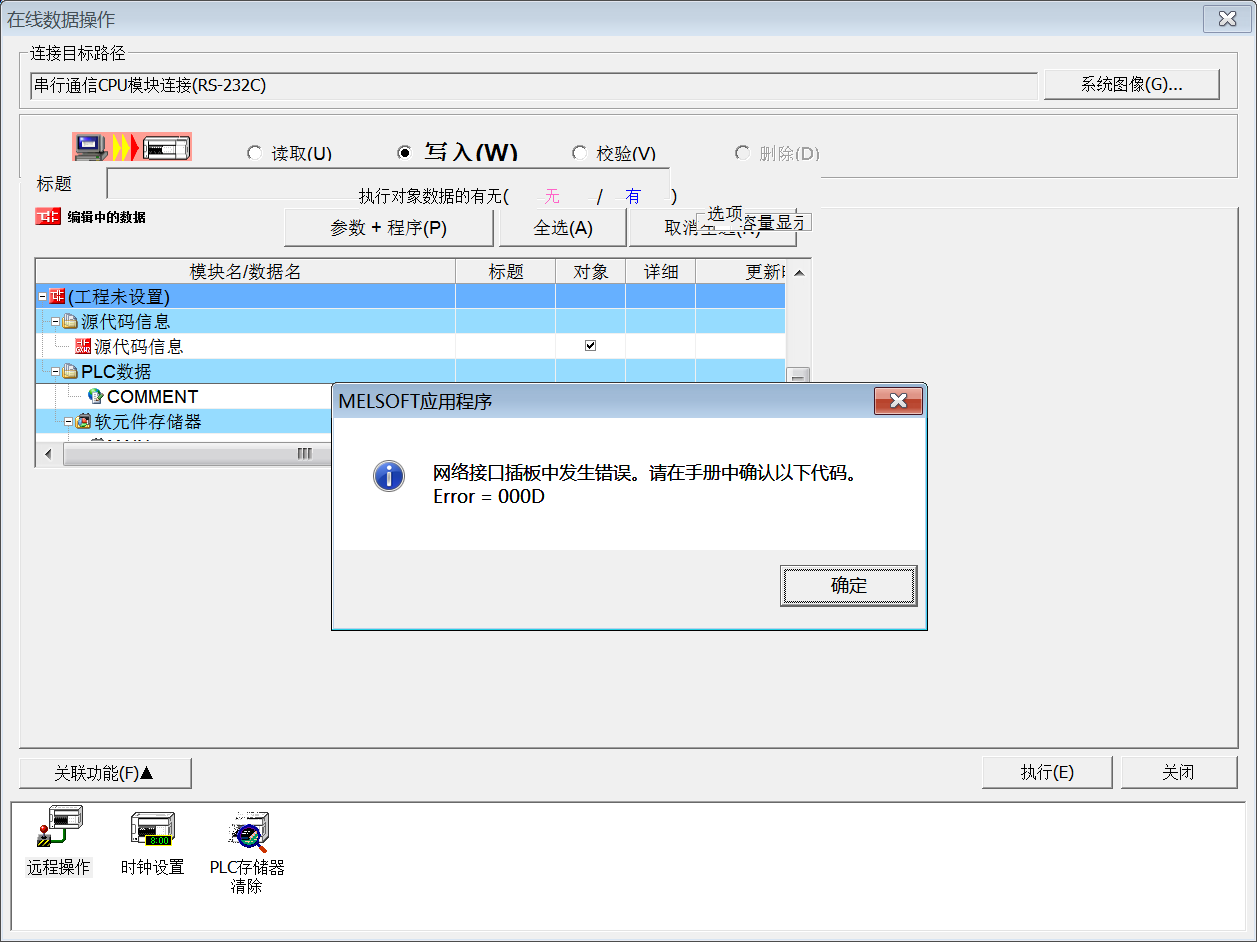The image size is (1257, 942).
Task: Open the Clock Setting (时钟设置) icon
Action: tap(152, 830)
